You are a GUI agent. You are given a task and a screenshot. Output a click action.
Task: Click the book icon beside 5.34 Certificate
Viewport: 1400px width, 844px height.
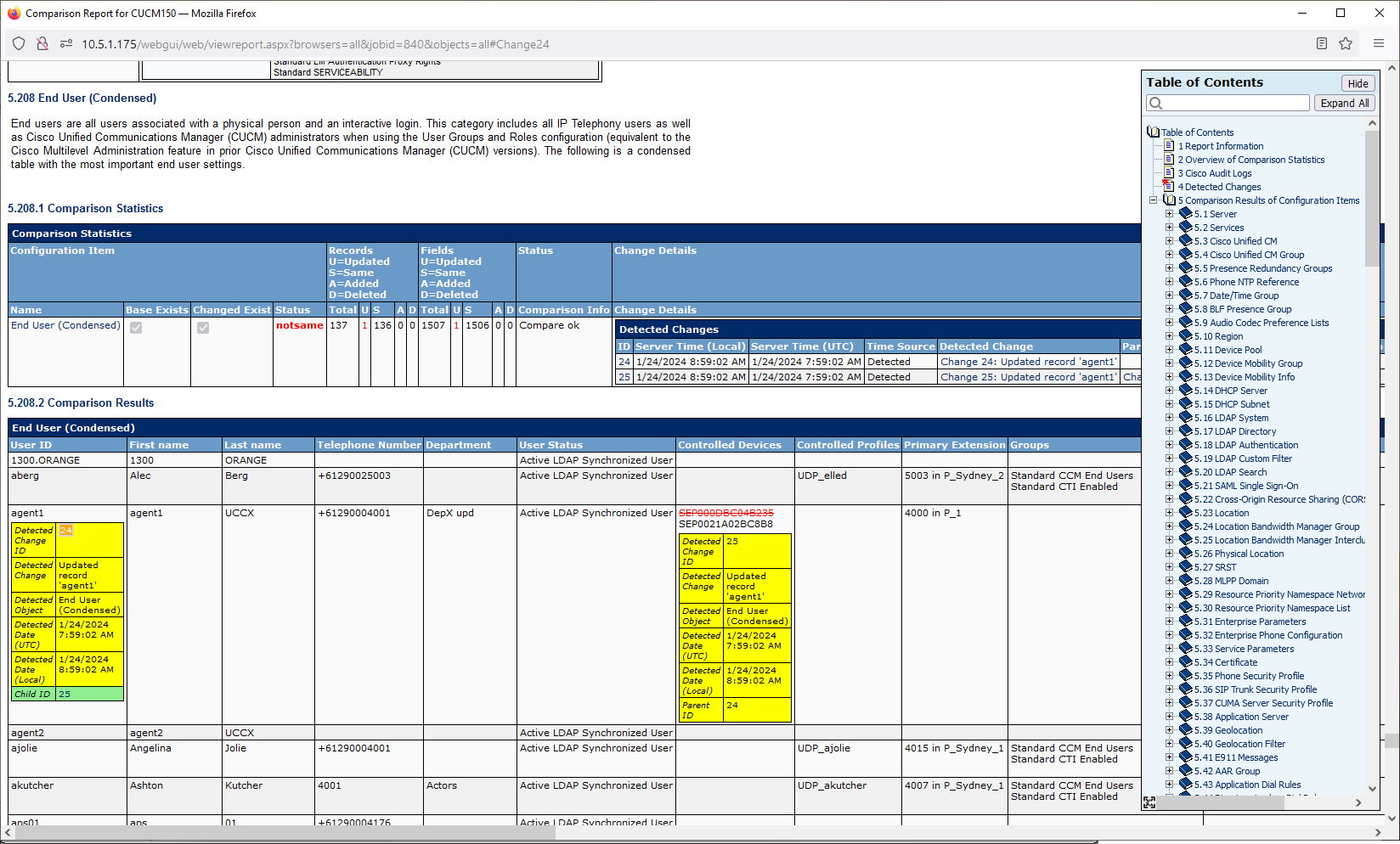(x=1186, y=662)
